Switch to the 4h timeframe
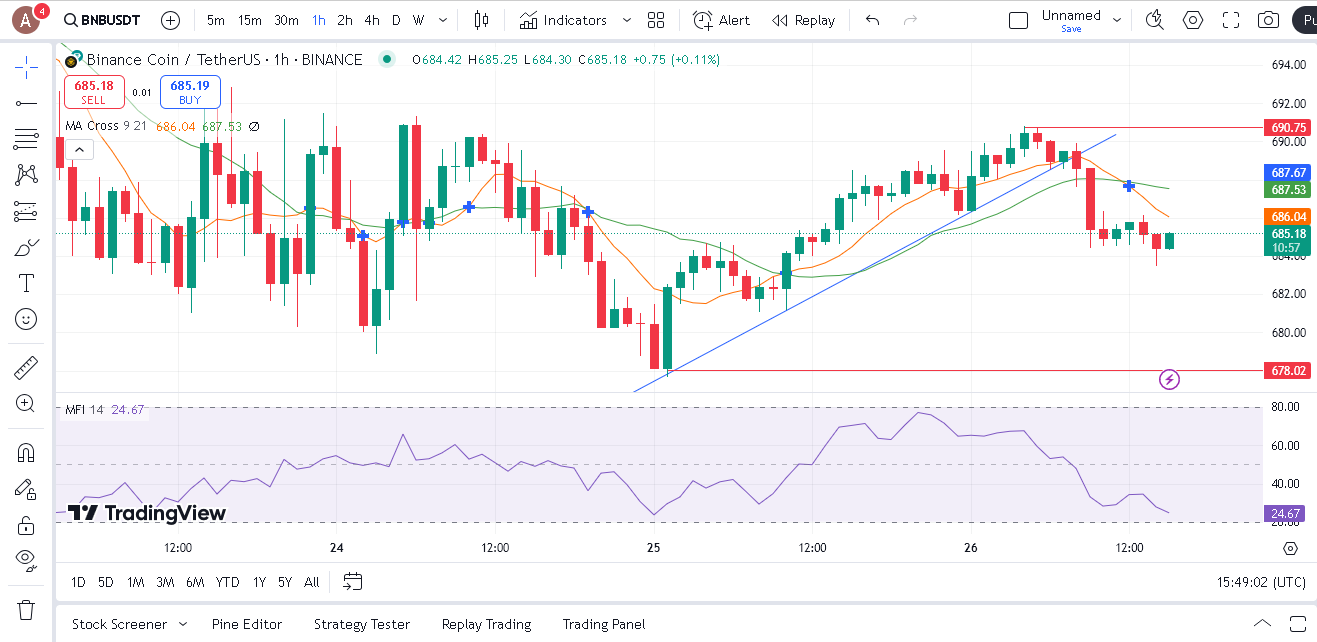The image size is (1317, 642). [371, 20]
